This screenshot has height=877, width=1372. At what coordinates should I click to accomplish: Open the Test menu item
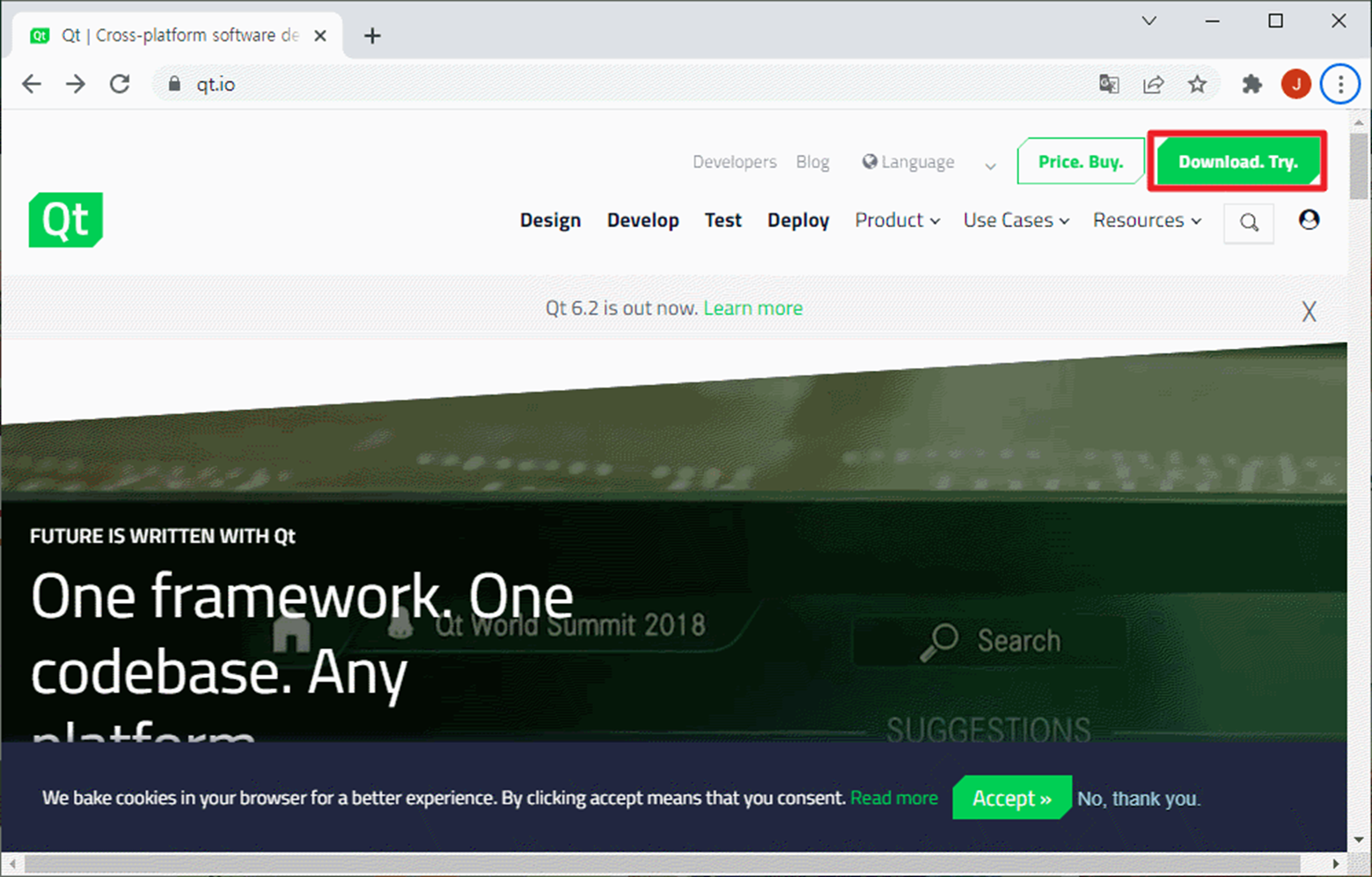[723, 220]
